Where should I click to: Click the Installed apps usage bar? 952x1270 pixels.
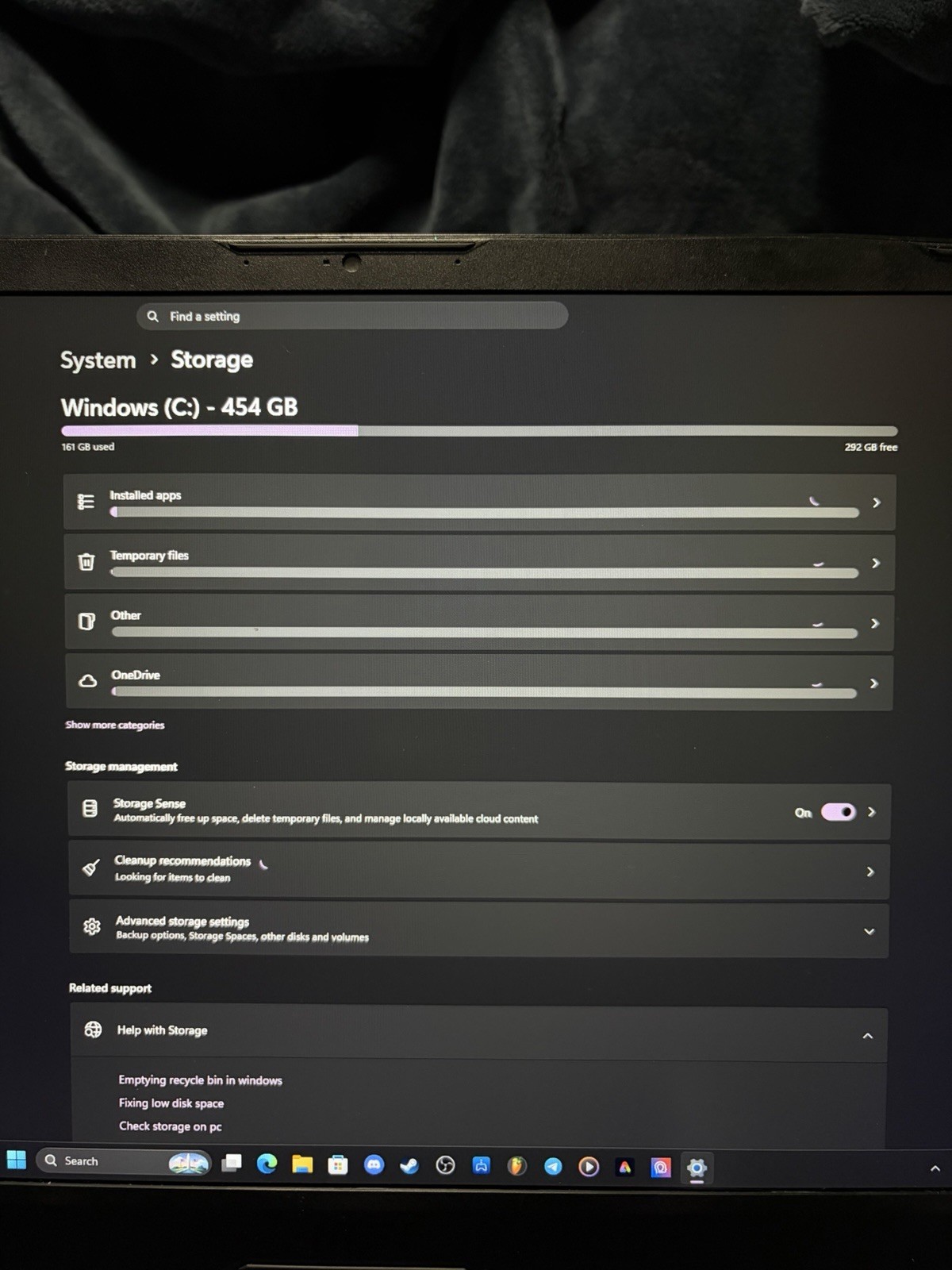[x=485, y=513]
